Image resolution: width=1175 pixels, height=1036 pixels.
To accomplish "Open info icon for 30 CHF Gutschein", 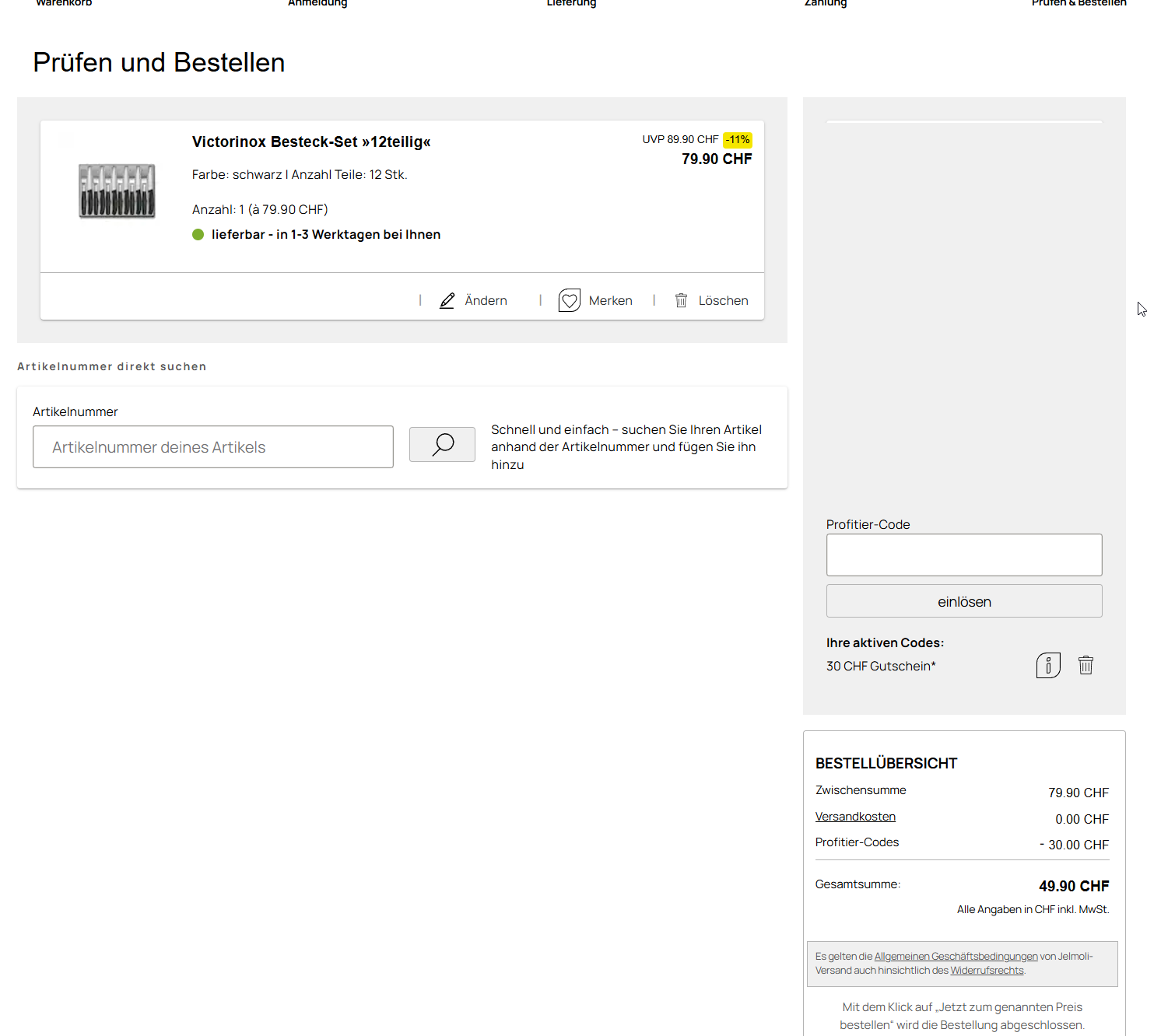I will 1048,665.
